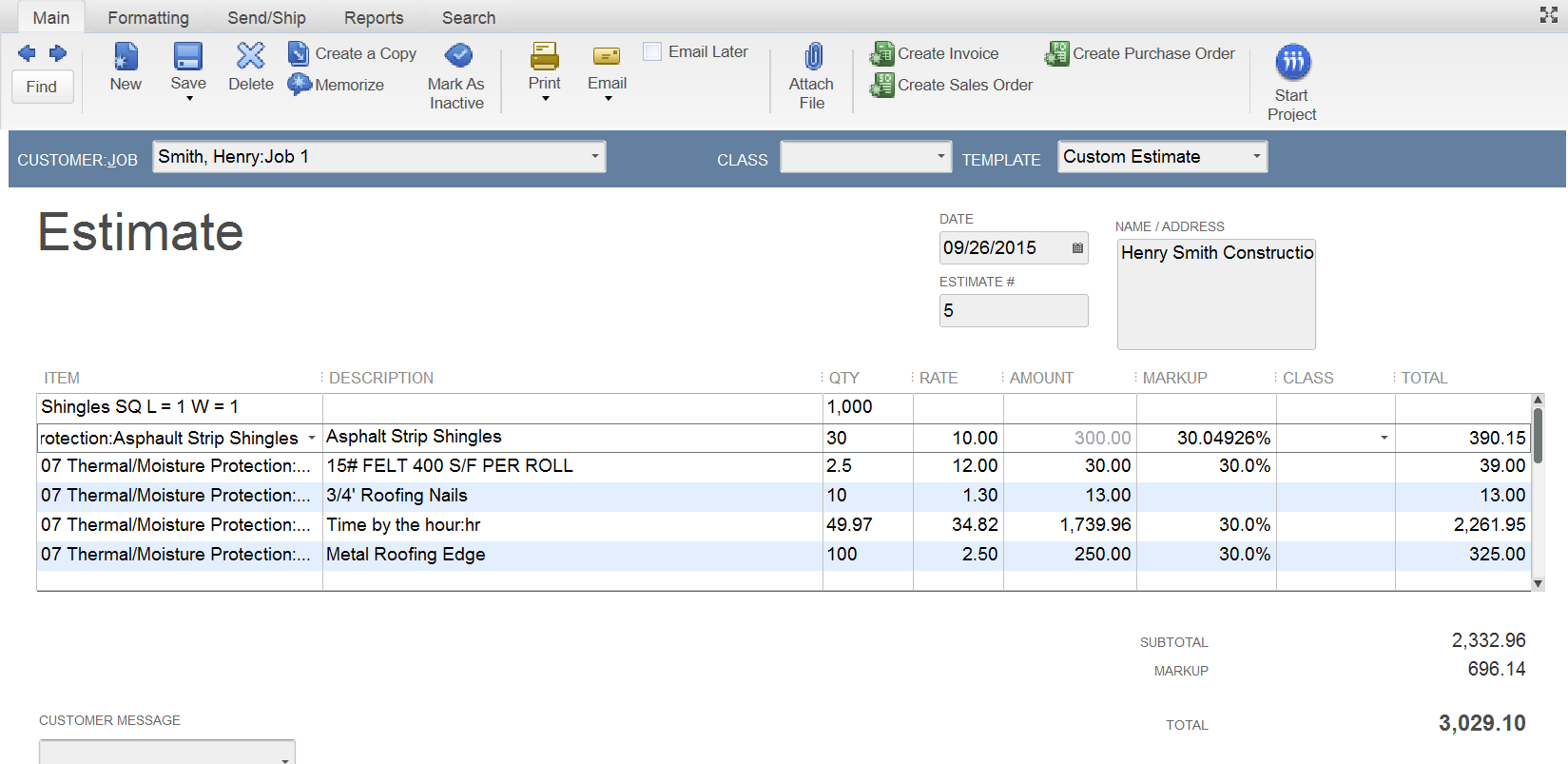Enable the Email Later checkbox
This screenshot has width=1568, height=764.
click(652, 51)
